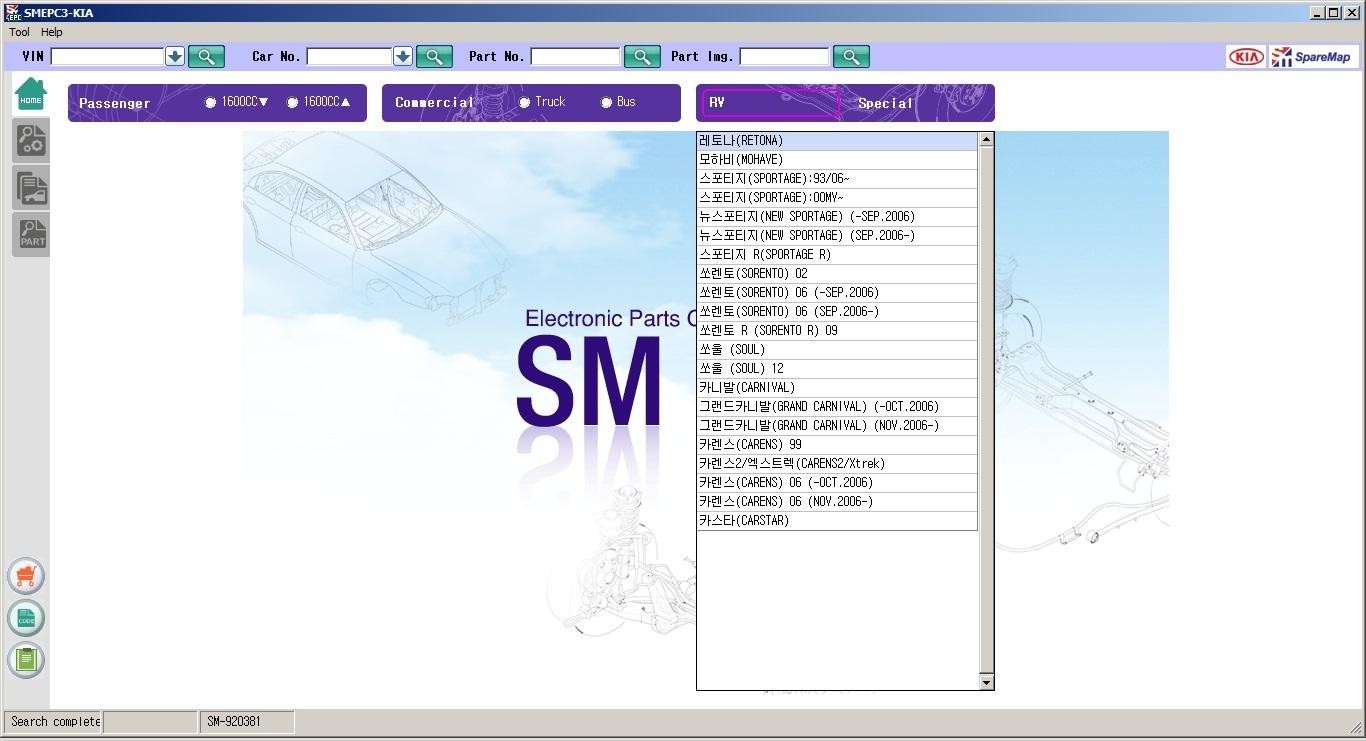Expand the Car No. dropdown arrow
Screen dimensions: 1366x741
click(x=403, y=57)
